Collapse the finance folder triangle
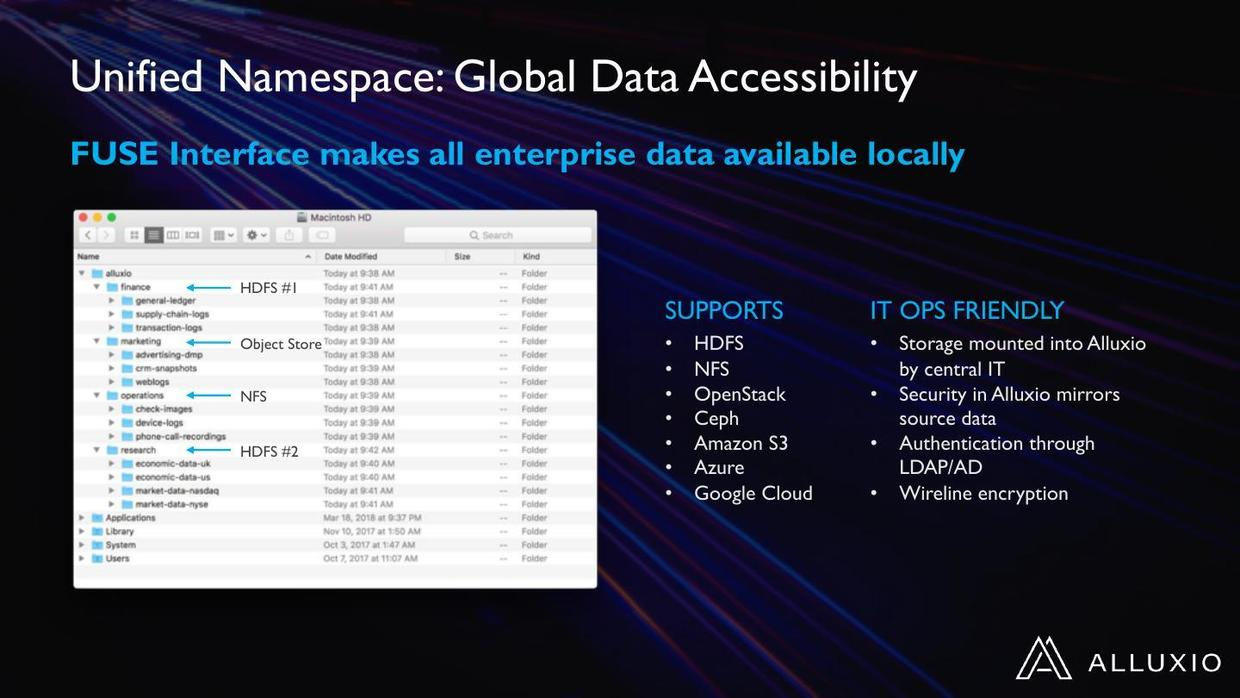Viewport: 1240px width, 698px height. click(x=97, y=287)
